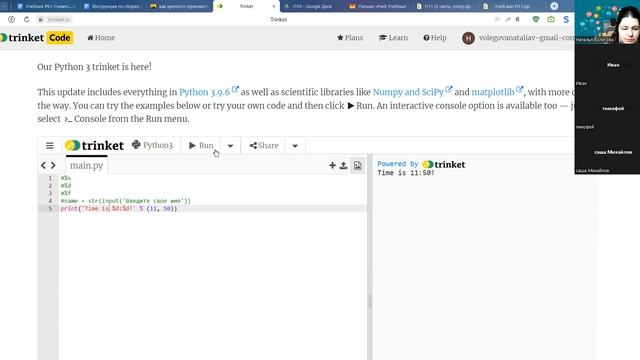Click the browser back/history icon left of reload

point(11,19)
